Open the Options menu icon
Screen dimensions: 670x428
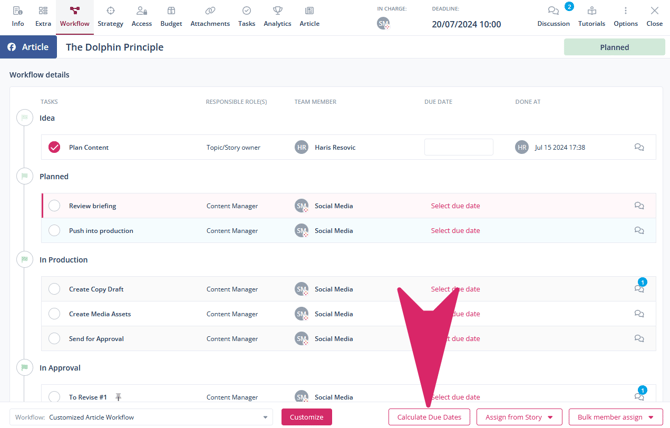626,12
